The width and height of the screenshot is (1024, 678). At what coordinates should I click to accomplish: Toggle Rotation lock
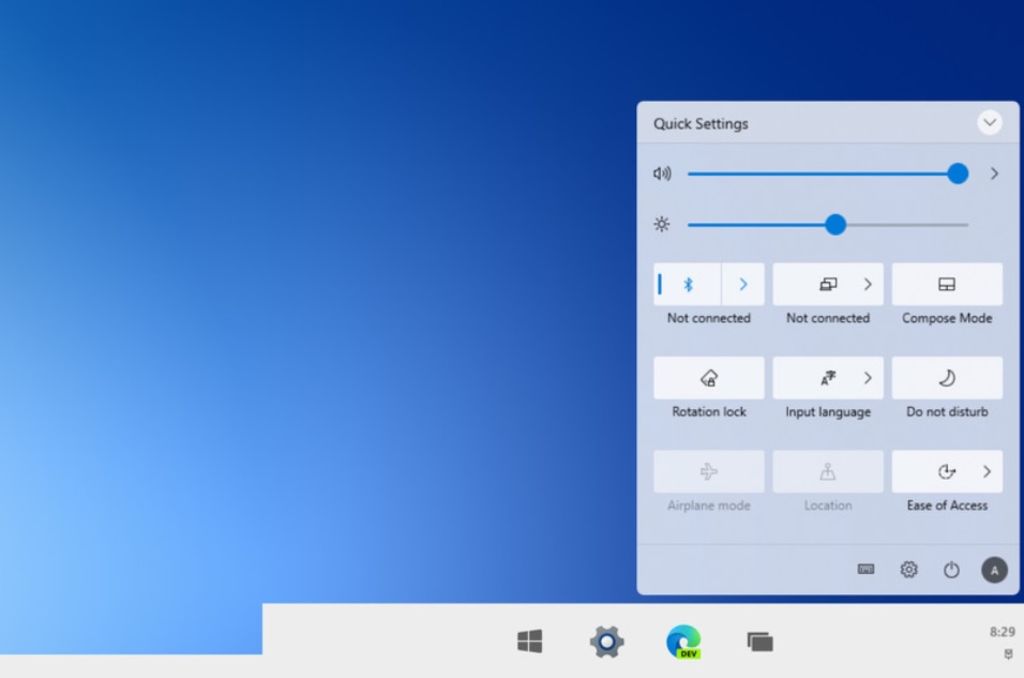pos(709,378)
